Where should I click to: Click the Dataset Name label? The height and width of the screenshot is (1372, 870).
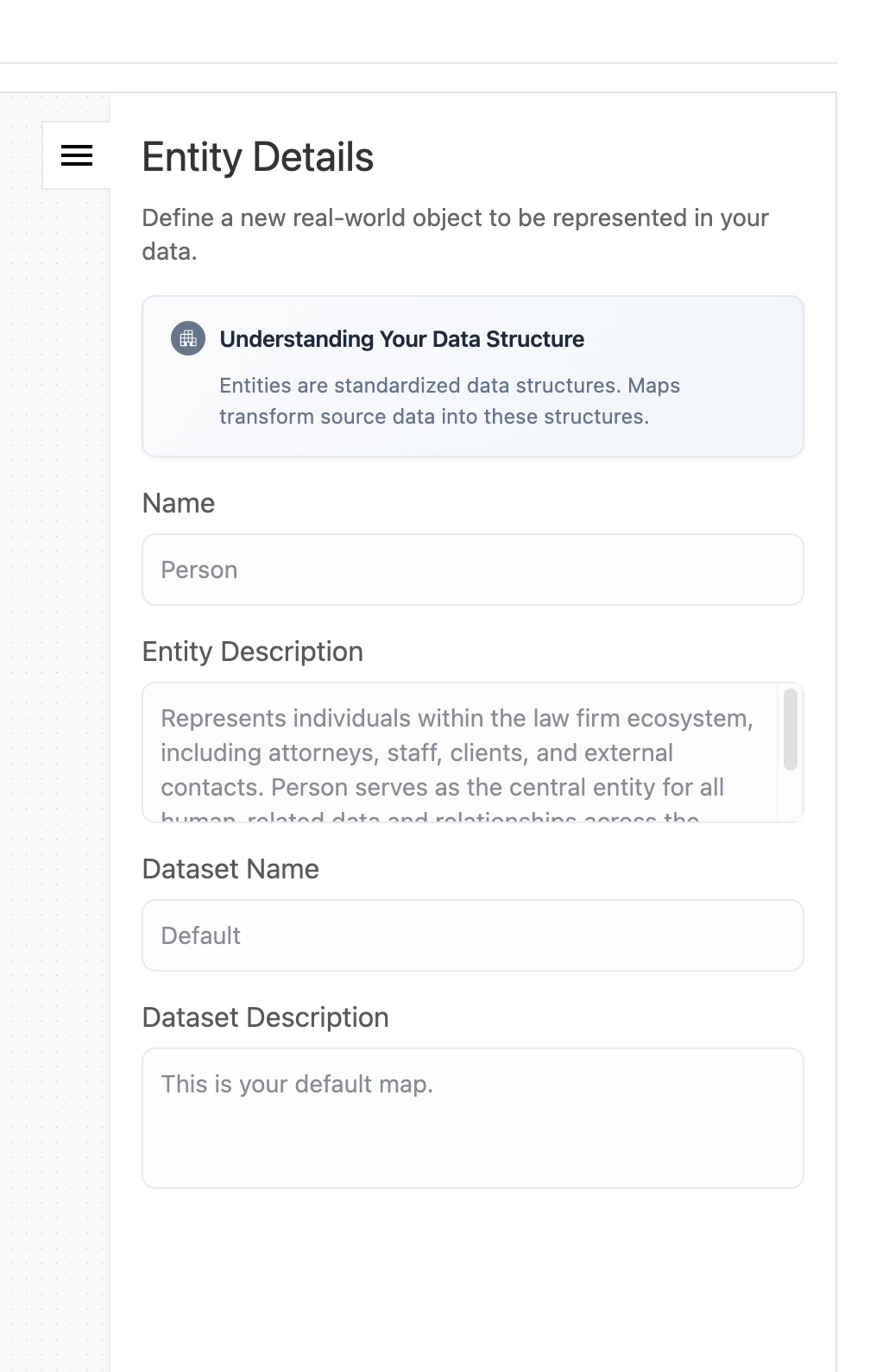pyautogui.click(x=230, y=869)
